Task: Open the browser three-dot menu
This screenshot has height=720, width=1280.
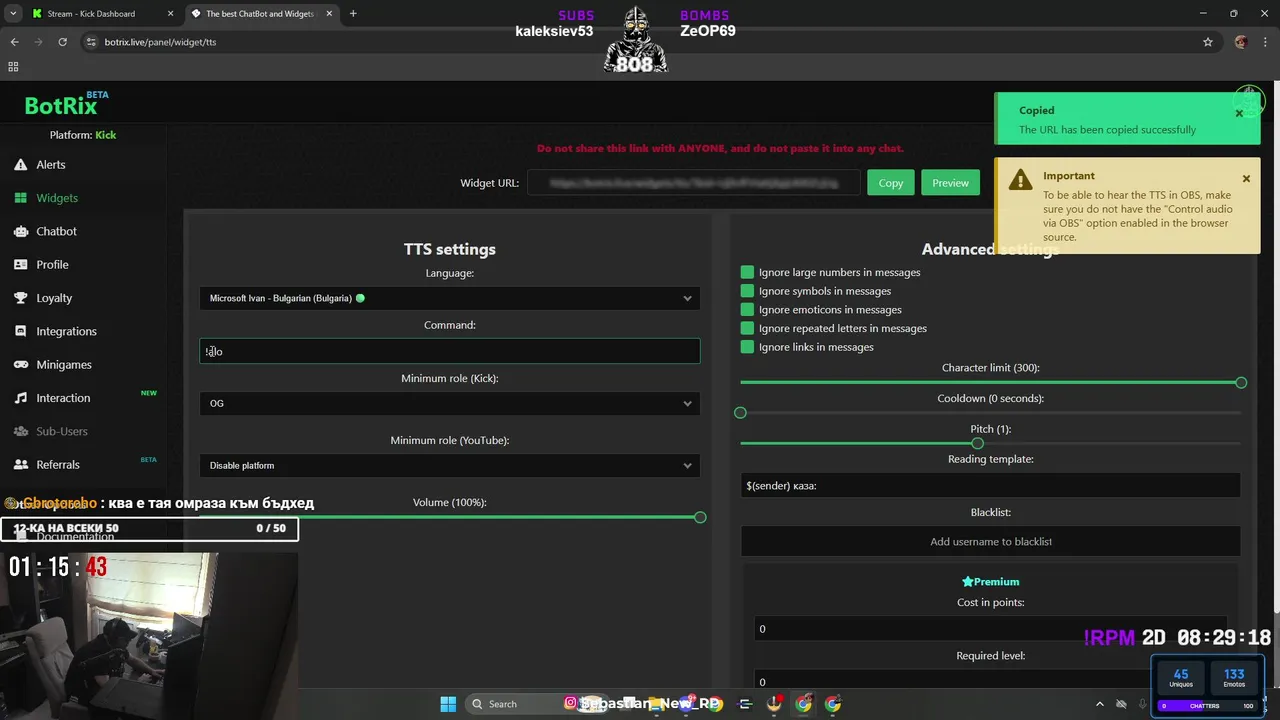Action: point(1265,42)
